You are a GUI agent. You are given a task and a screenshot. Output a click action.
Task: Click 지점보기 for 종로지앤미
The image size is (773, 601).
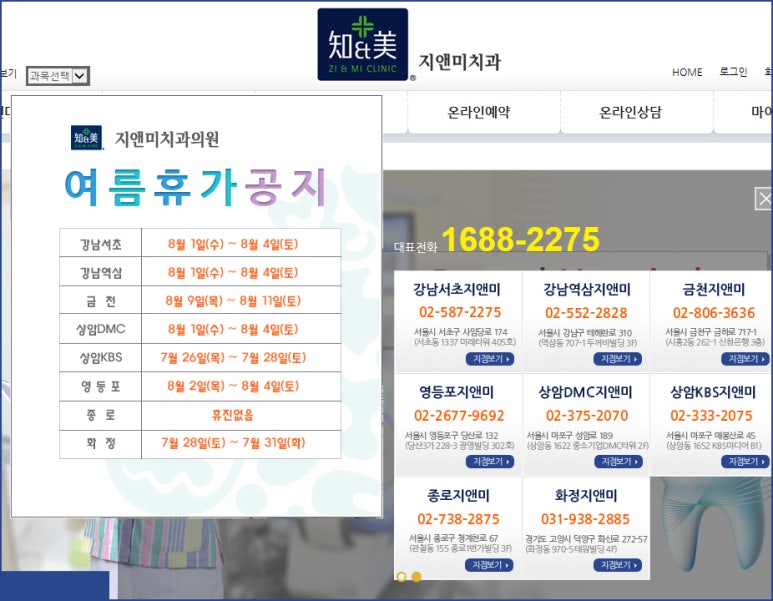(x=489, y=565)
